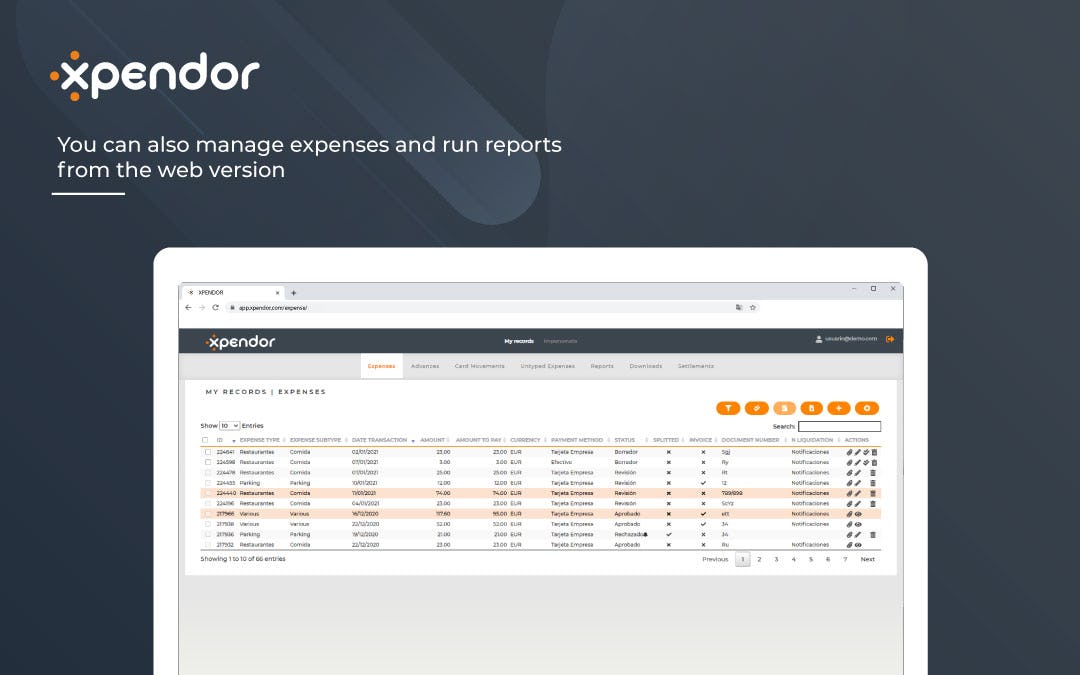The height and width of the screenshot is (675, 1080).
Task: Sort by Expense Type column header
Action: [x=262, y=440]
